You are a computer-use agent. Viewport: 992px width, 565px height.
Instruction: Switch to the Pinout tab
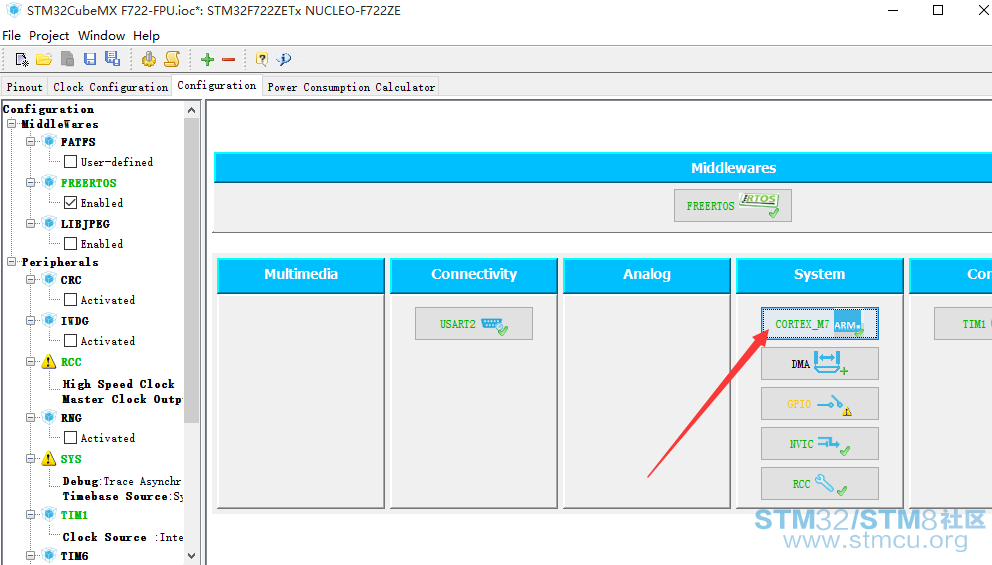point(24,87)
